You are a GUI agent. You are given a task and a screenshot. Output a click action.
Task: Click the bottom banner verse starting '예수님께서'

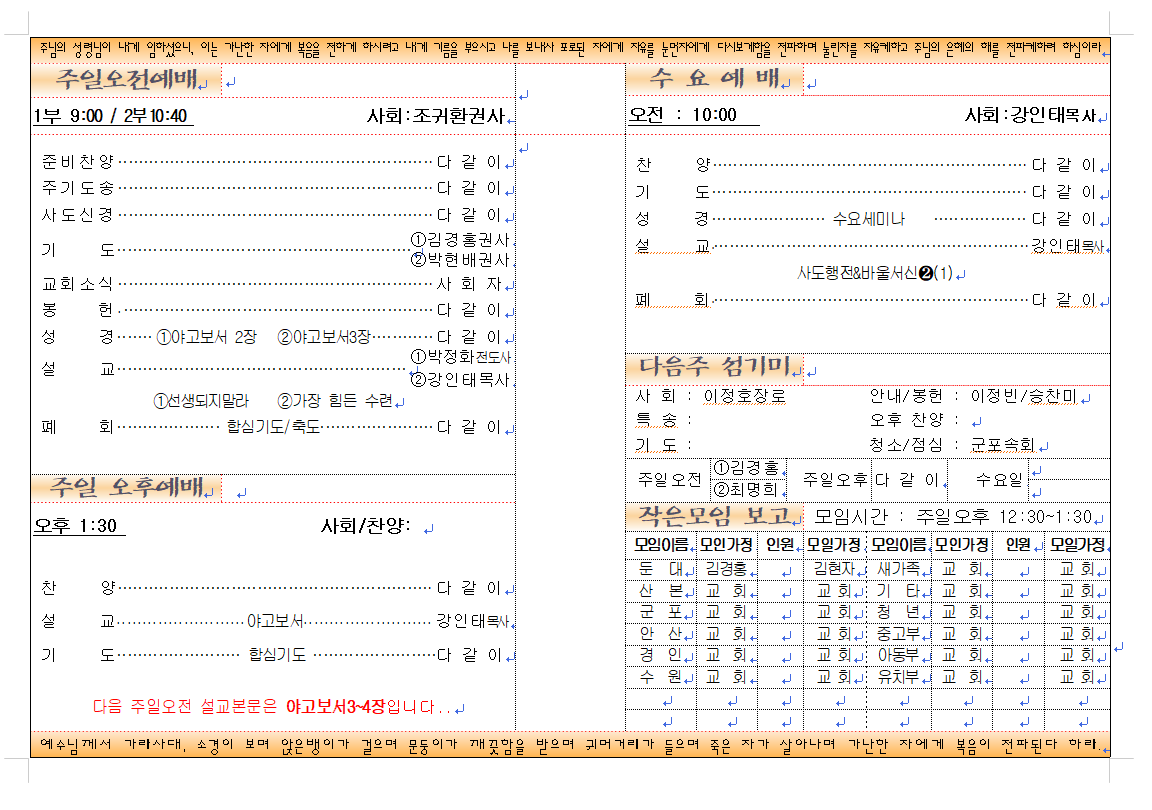click(570, 745)
